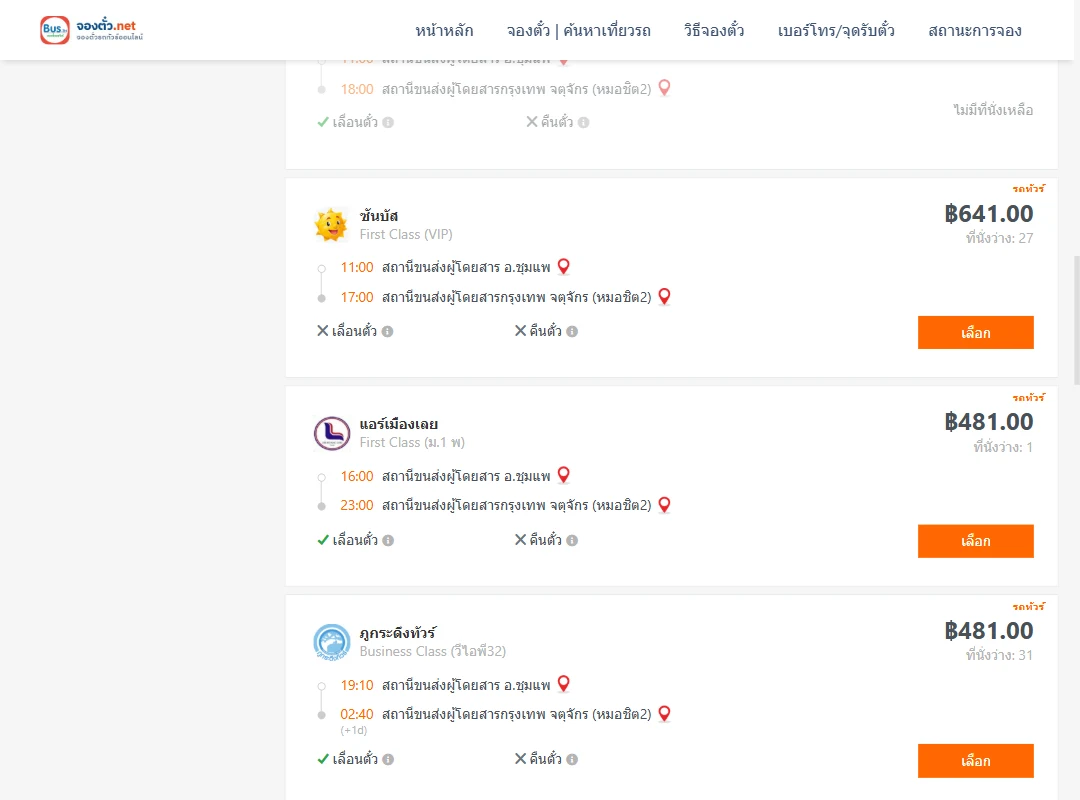Open คืนตั๋ว info icon in ภูกระดึงทัวร์ card
Screen dimensions: 1080x800
(572, 759)
